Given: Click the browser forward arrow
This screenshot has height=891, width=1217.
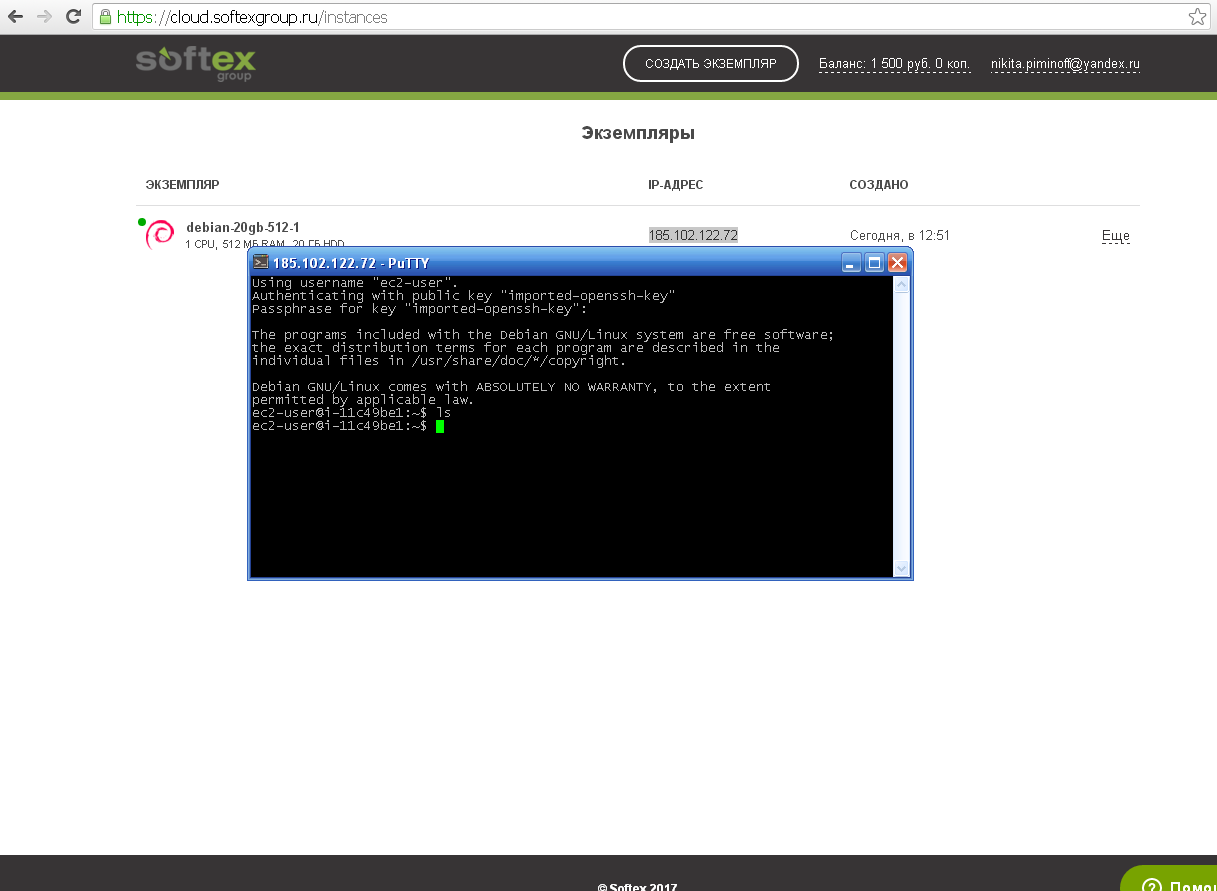Looking at the screenshot, I should (44, 17).
